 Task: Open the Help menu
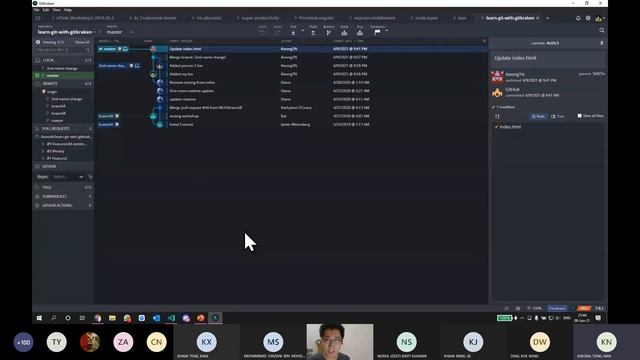coord(68,10)
